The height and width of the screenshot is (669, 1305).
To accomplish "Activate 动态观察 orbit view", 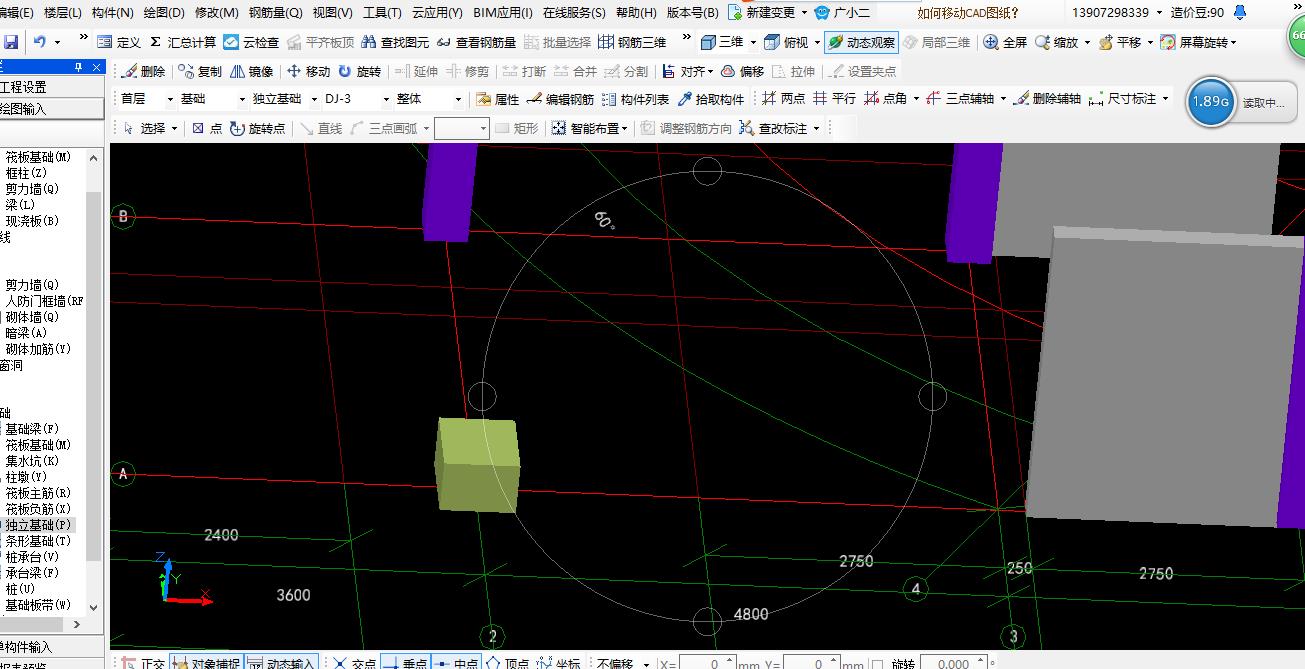I will pyautogui.click(x=862, y=42).
